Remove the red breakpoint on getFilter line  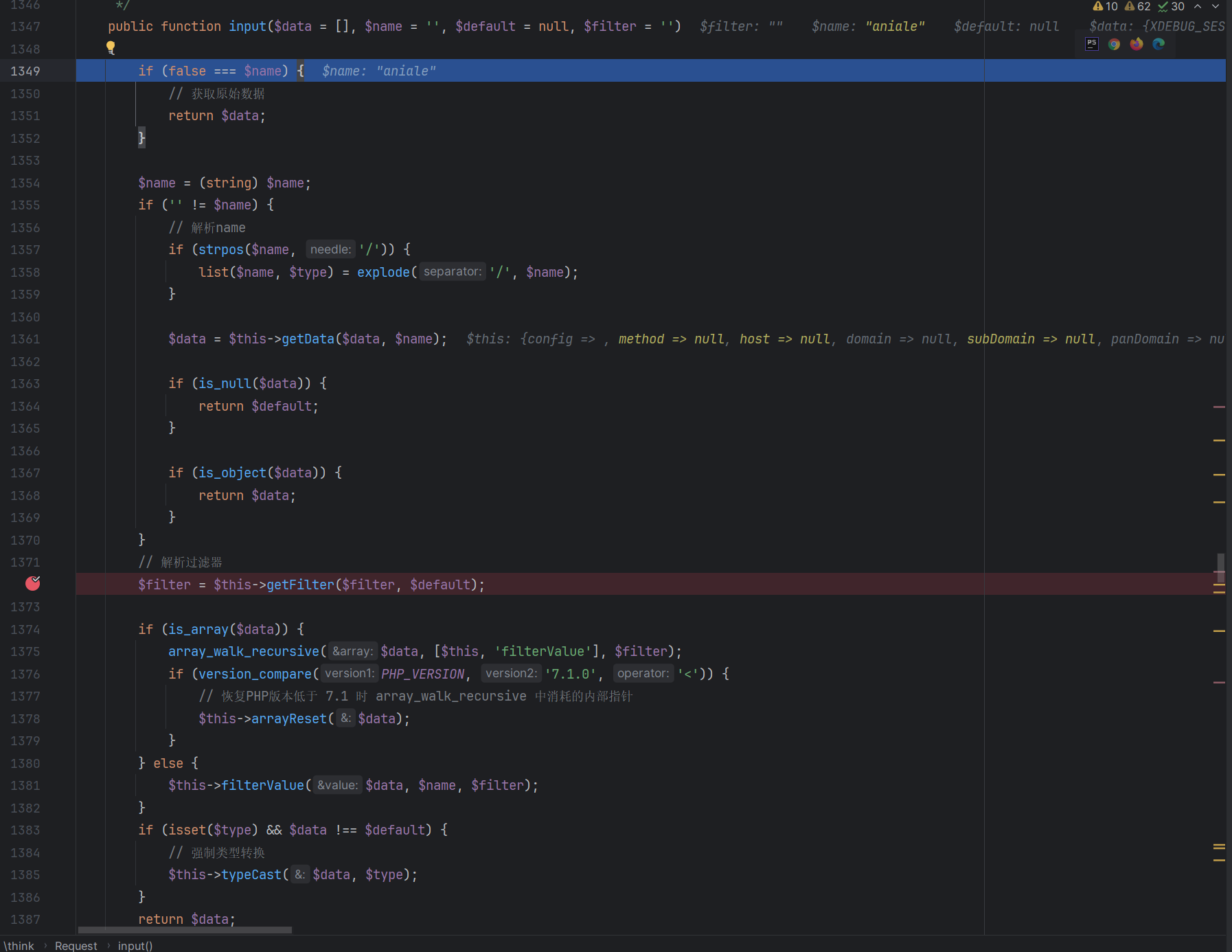32,584
